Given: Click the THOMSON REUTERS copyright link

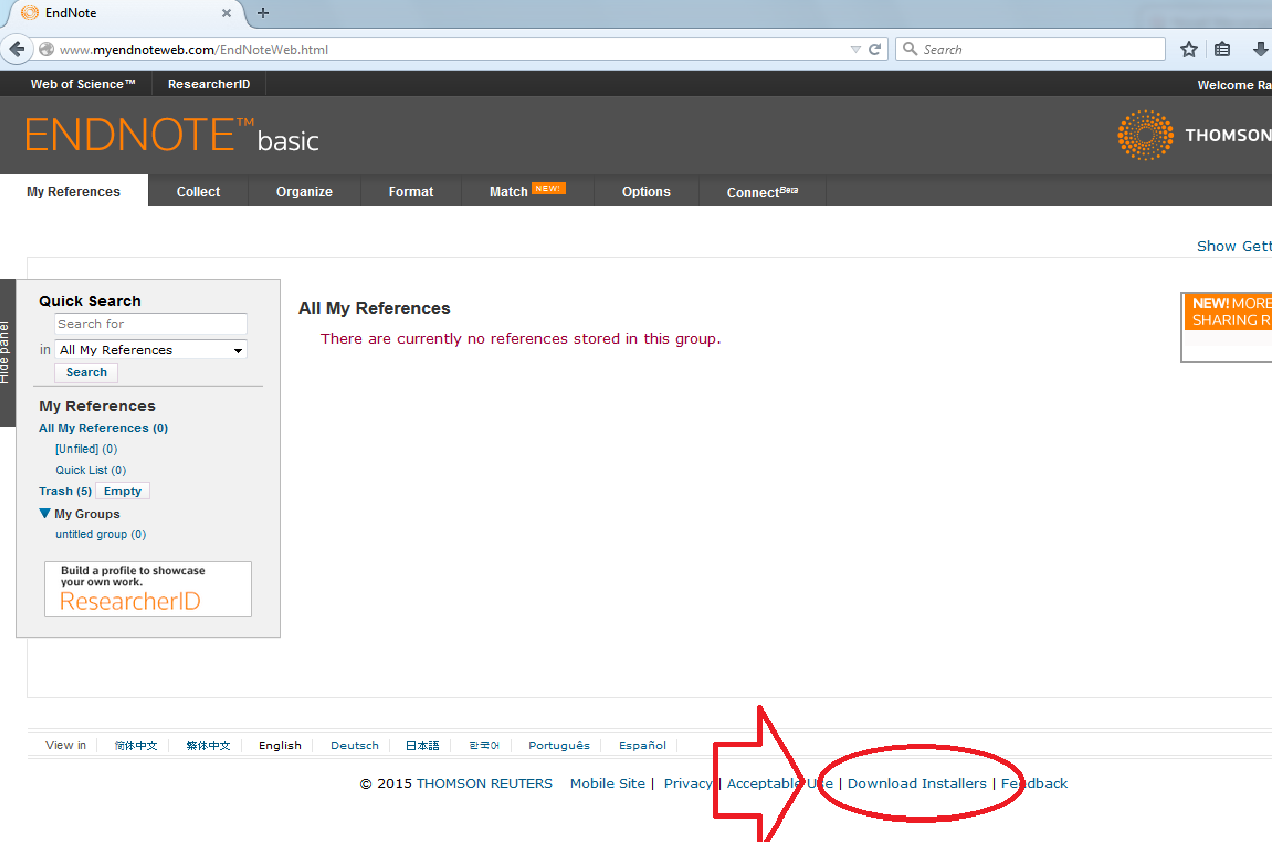Looking at the screenshot, I should point(484,783).
